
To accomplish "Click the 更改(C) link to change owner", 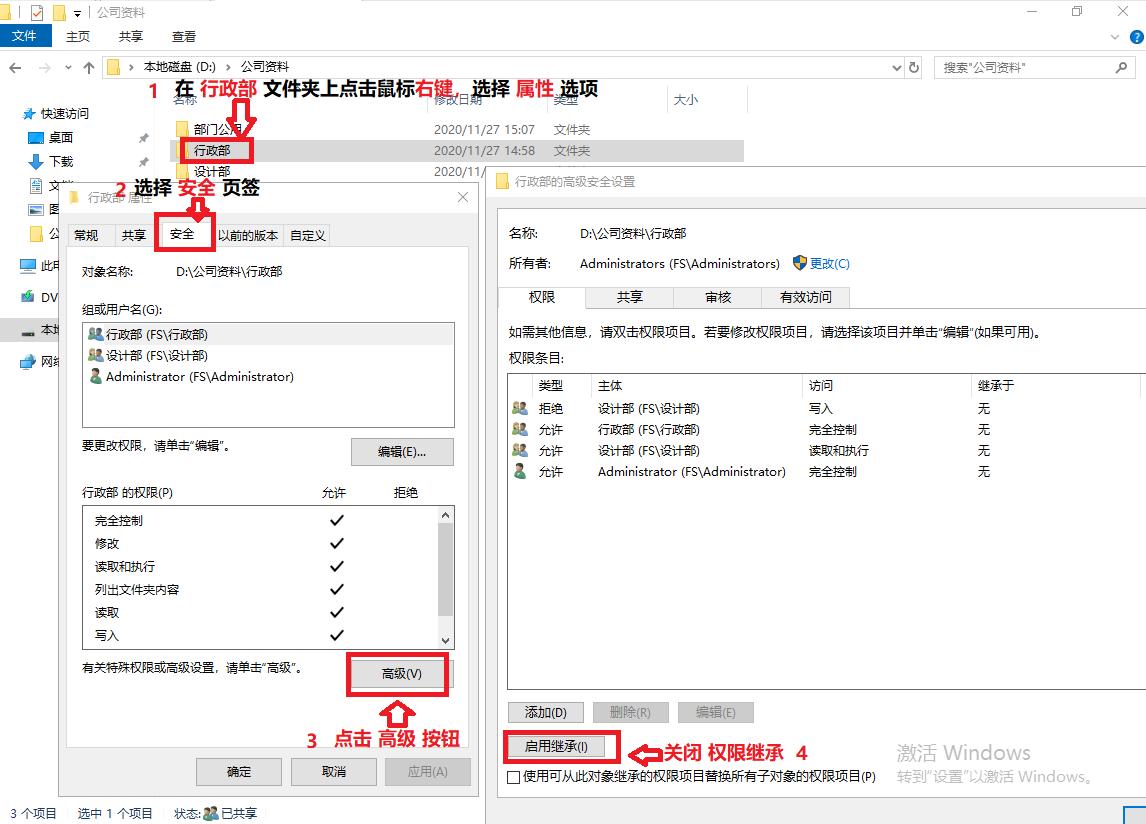I will coord(831,263).
